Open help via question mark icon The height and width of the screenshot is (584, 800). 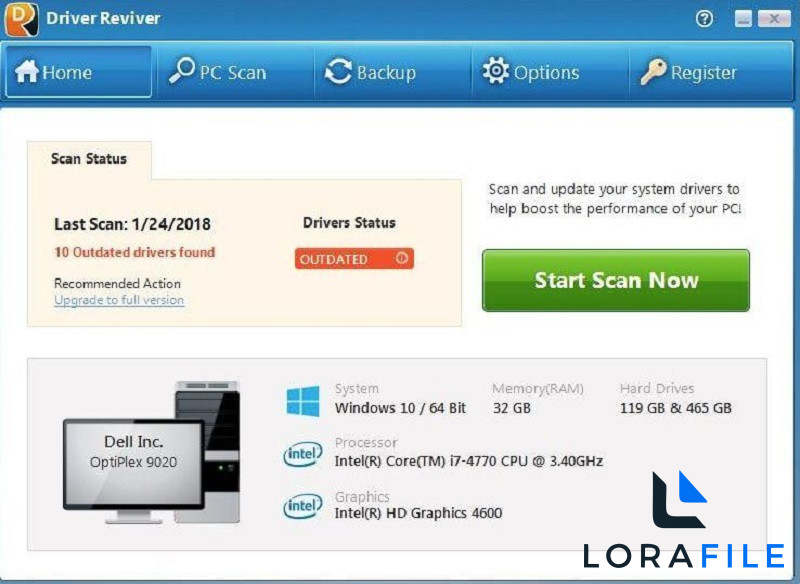pyautogui.click(x=704, y=19)
